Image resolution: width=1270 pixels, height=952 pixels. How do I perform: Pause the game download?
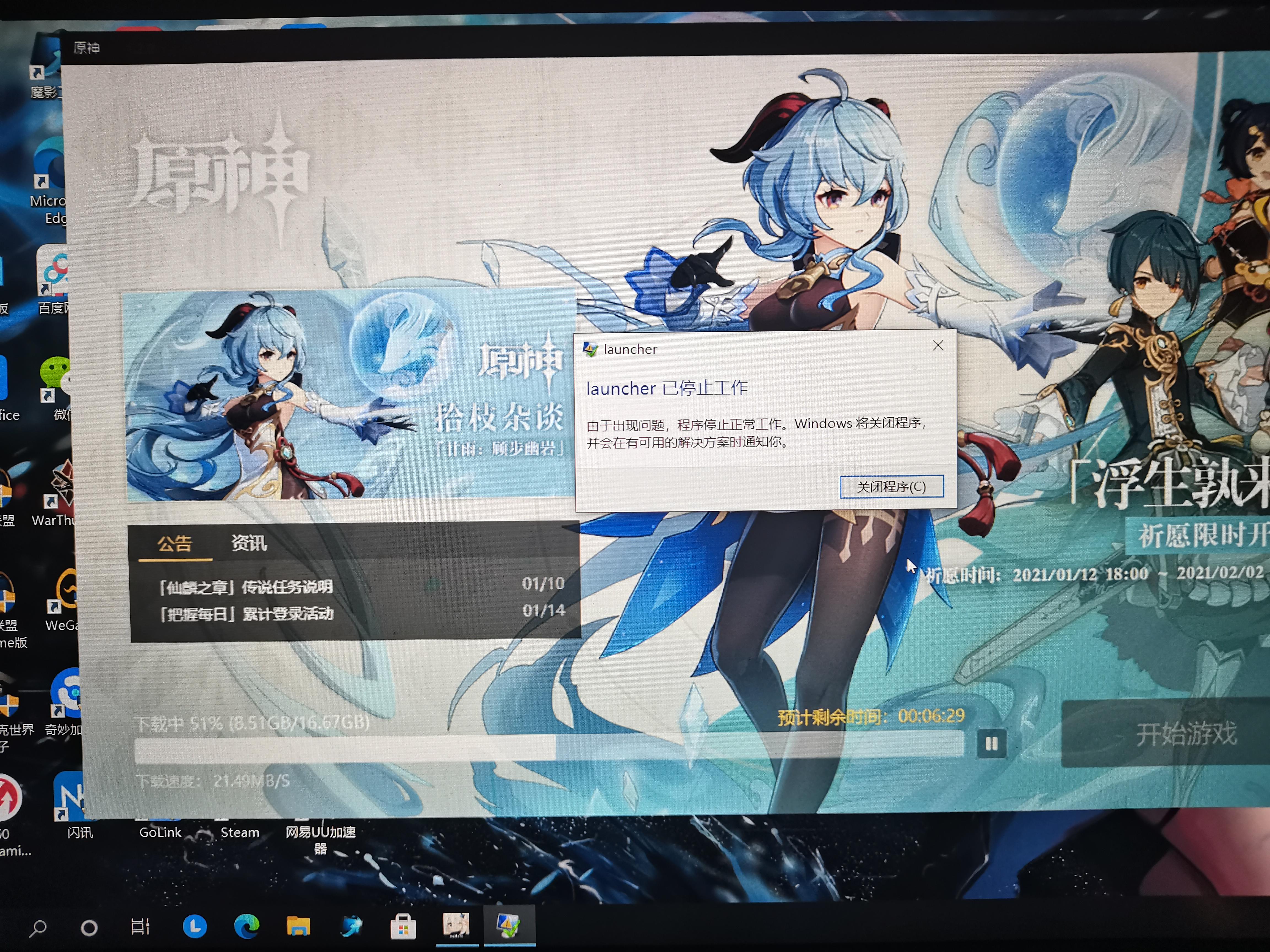pyautogui.click(x=991, y=744)
